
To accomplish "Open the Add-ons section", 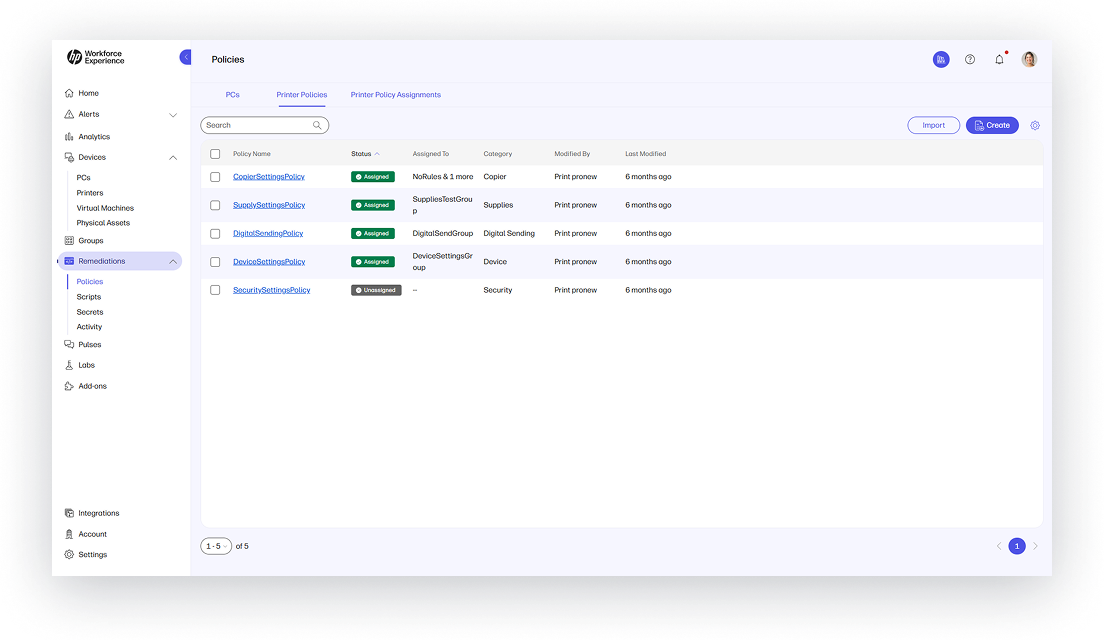I will tap(90, 385).
